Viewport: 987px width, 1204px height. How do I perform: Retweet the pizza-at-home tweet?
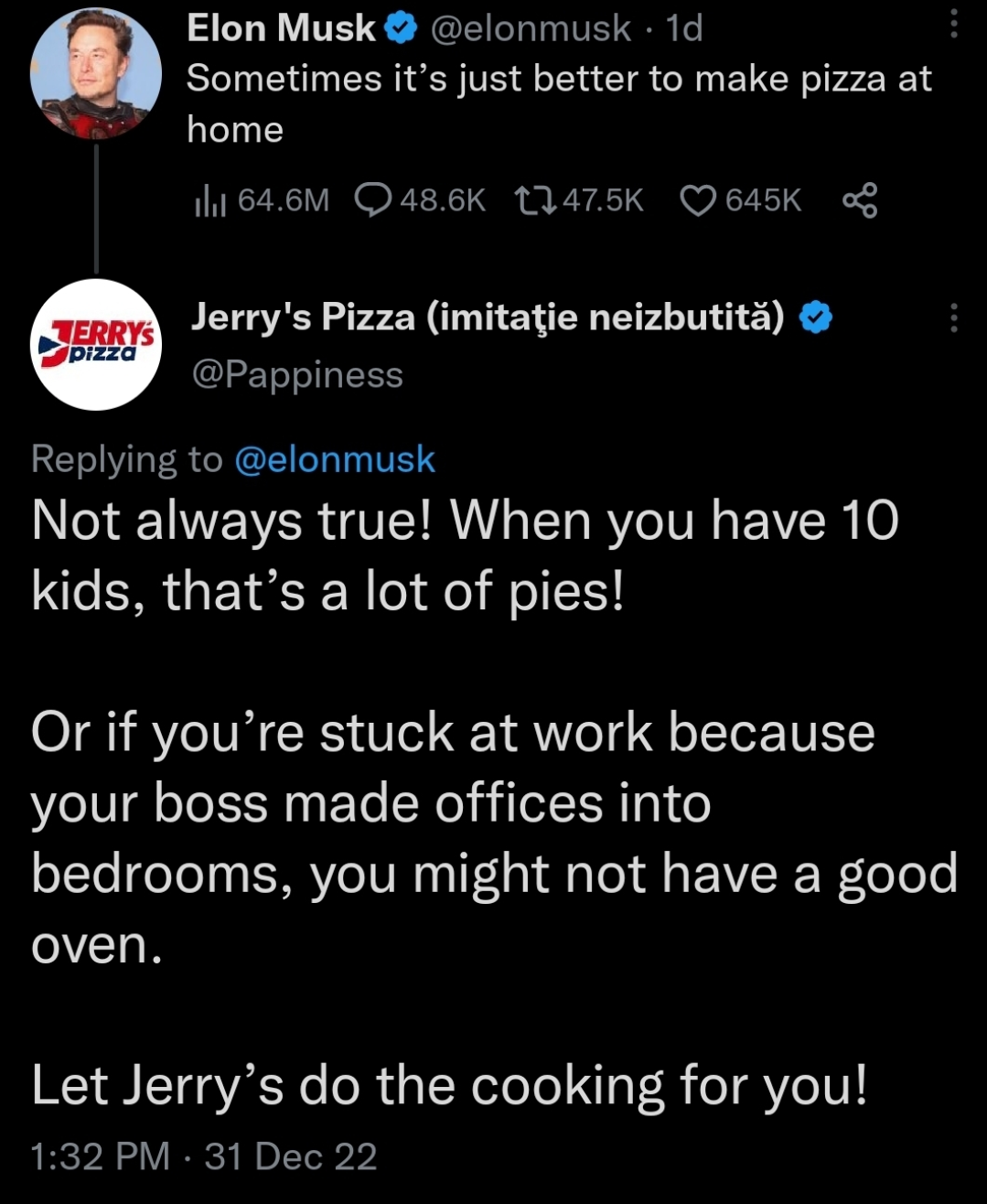tap(534, 199)
